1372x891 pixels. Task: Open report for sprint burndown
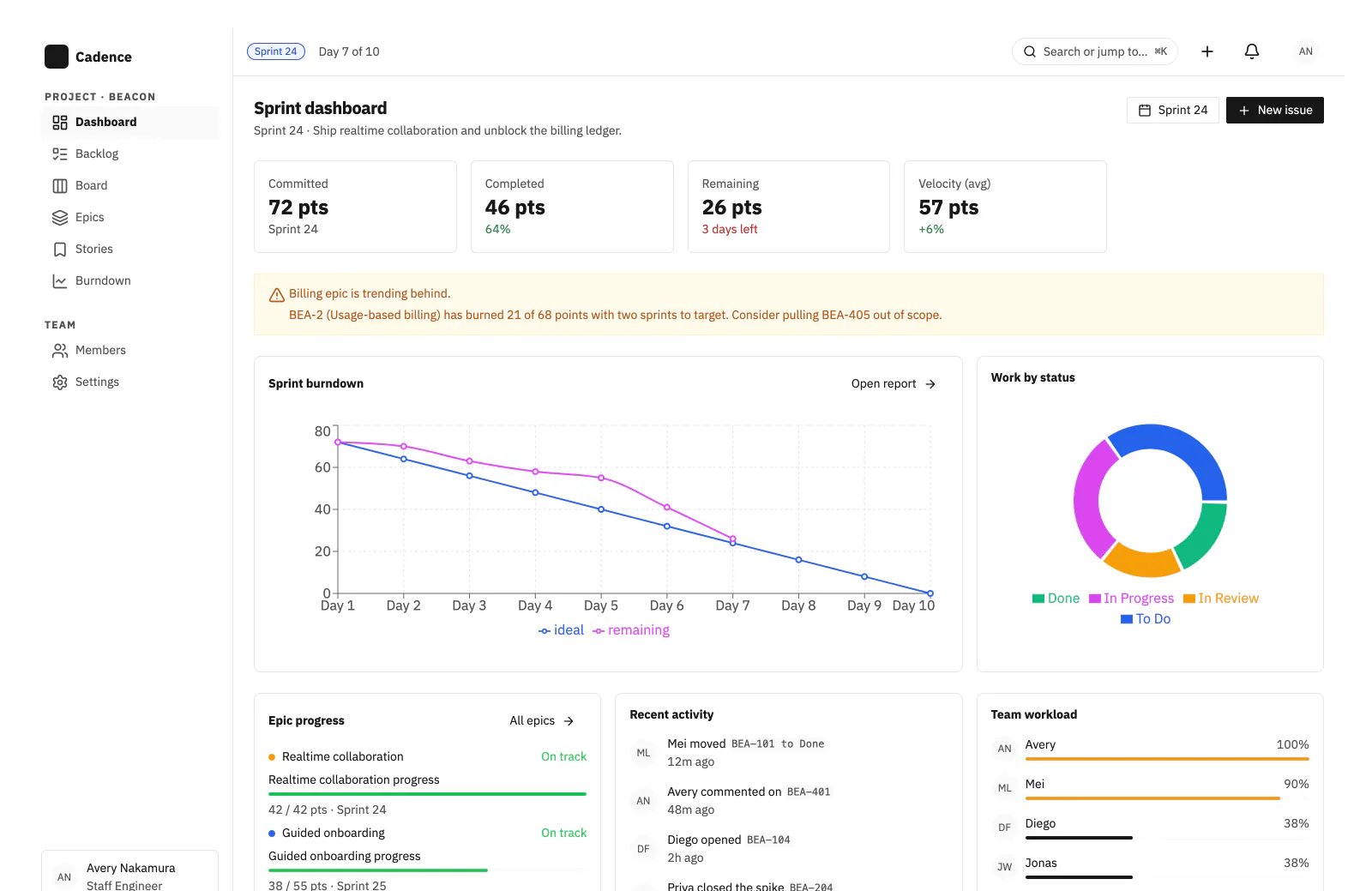(894, 383)
